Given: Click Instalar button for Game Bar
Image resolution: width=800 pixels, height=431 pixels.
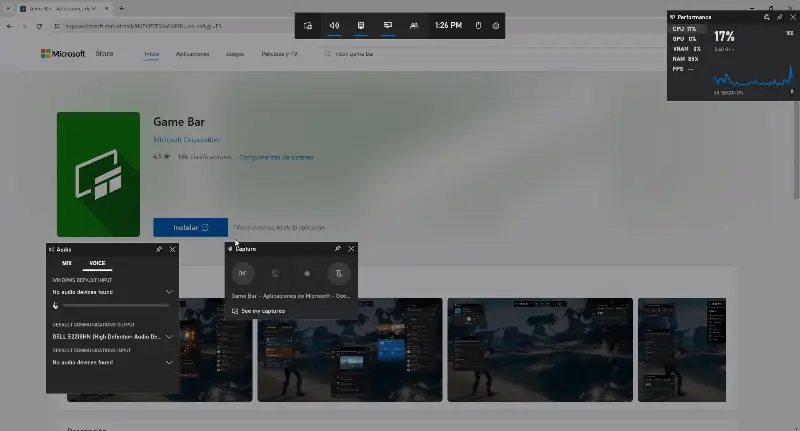Looking at the screenshot, I should (190, 227).
